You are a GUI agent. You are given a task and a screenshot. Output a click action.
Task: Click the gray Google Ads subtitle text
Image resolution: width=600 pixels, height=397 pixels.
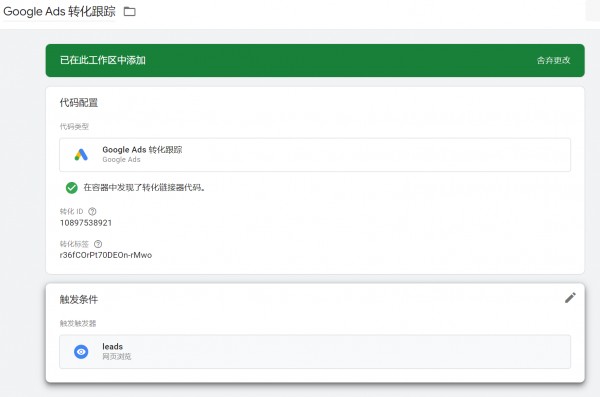(x=121, y=160)
